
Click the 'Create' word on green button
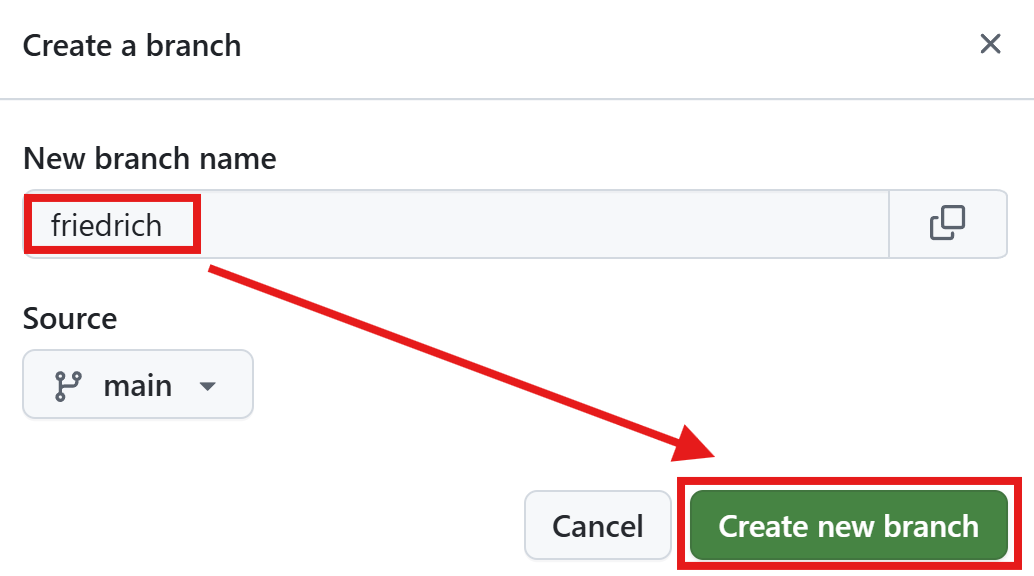tap(762, 527)
